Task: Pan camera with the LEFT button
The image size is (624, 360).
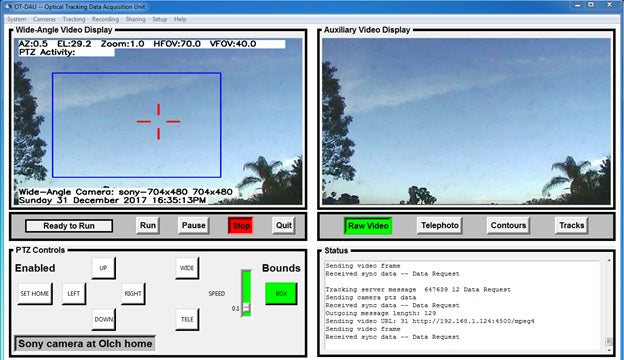Action: coord(74,294)
